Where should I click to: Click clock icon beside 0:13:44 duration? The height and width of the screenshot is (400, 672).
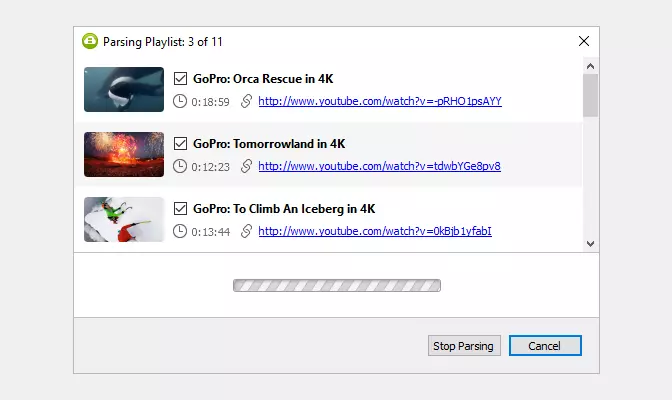click(x=180, y=231)
